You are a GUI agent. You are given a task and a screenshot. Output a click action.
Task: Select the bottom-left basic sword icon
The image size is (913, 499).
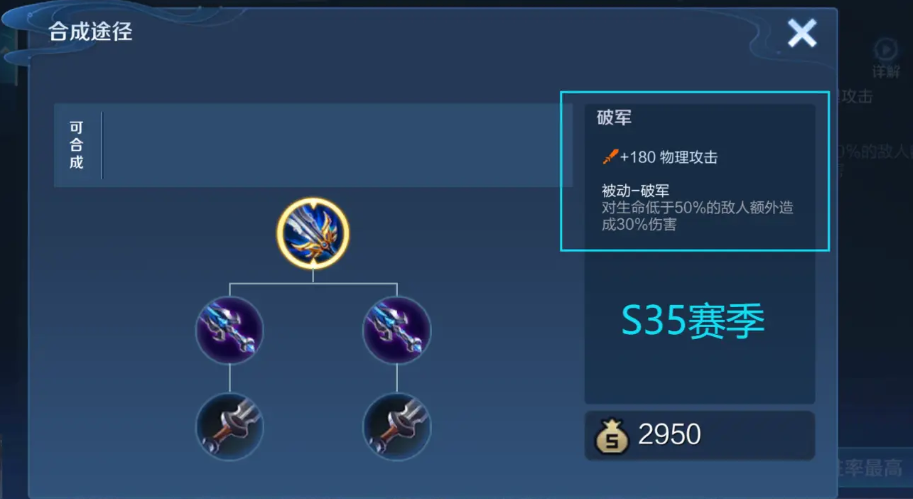click(x=229, y=427)
